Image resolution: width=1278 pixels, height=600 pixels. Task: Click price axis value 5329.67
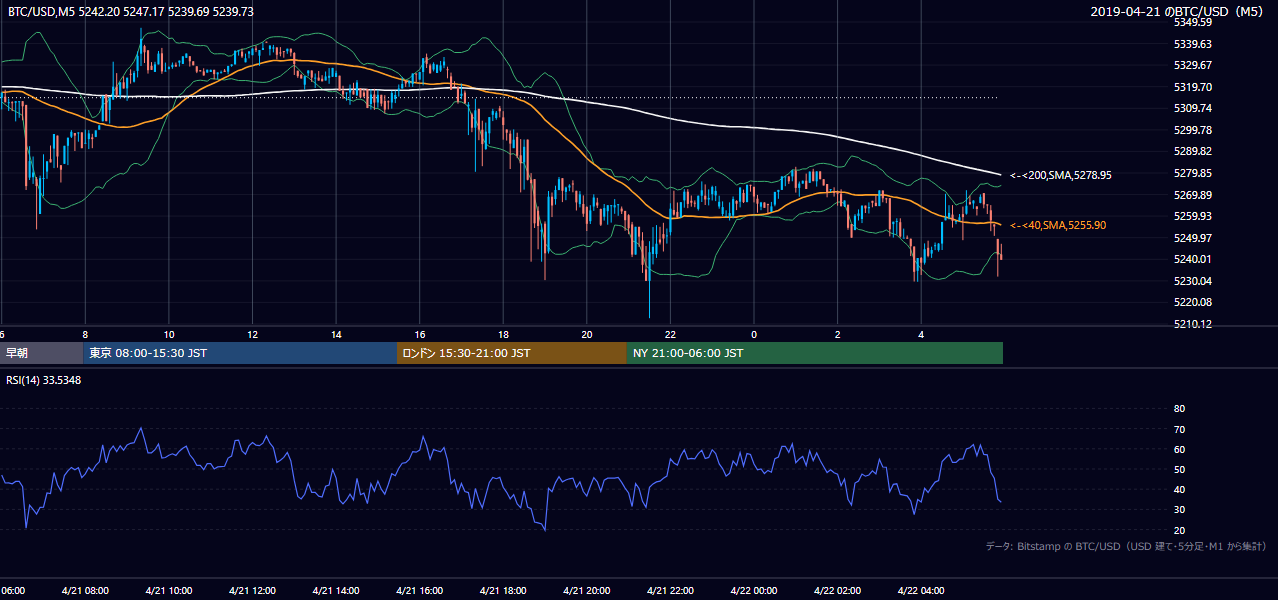tap(1193, 65)
